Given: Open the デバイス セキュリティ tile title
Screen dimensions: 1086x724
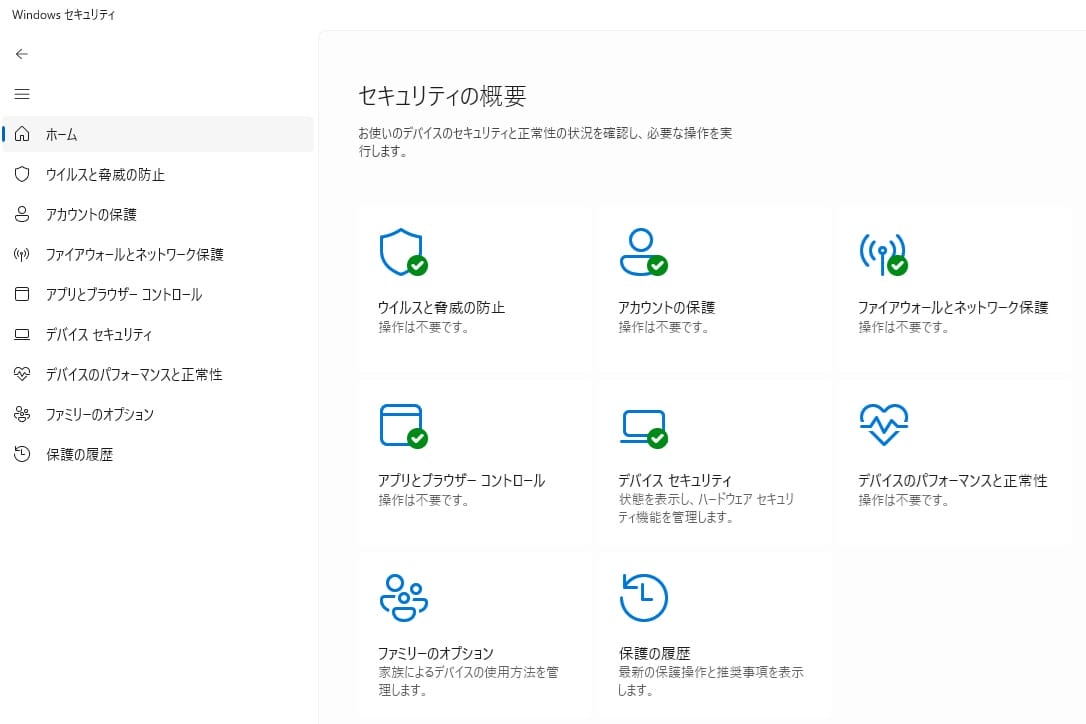Looking at the screenshot, I should [675, 481].
